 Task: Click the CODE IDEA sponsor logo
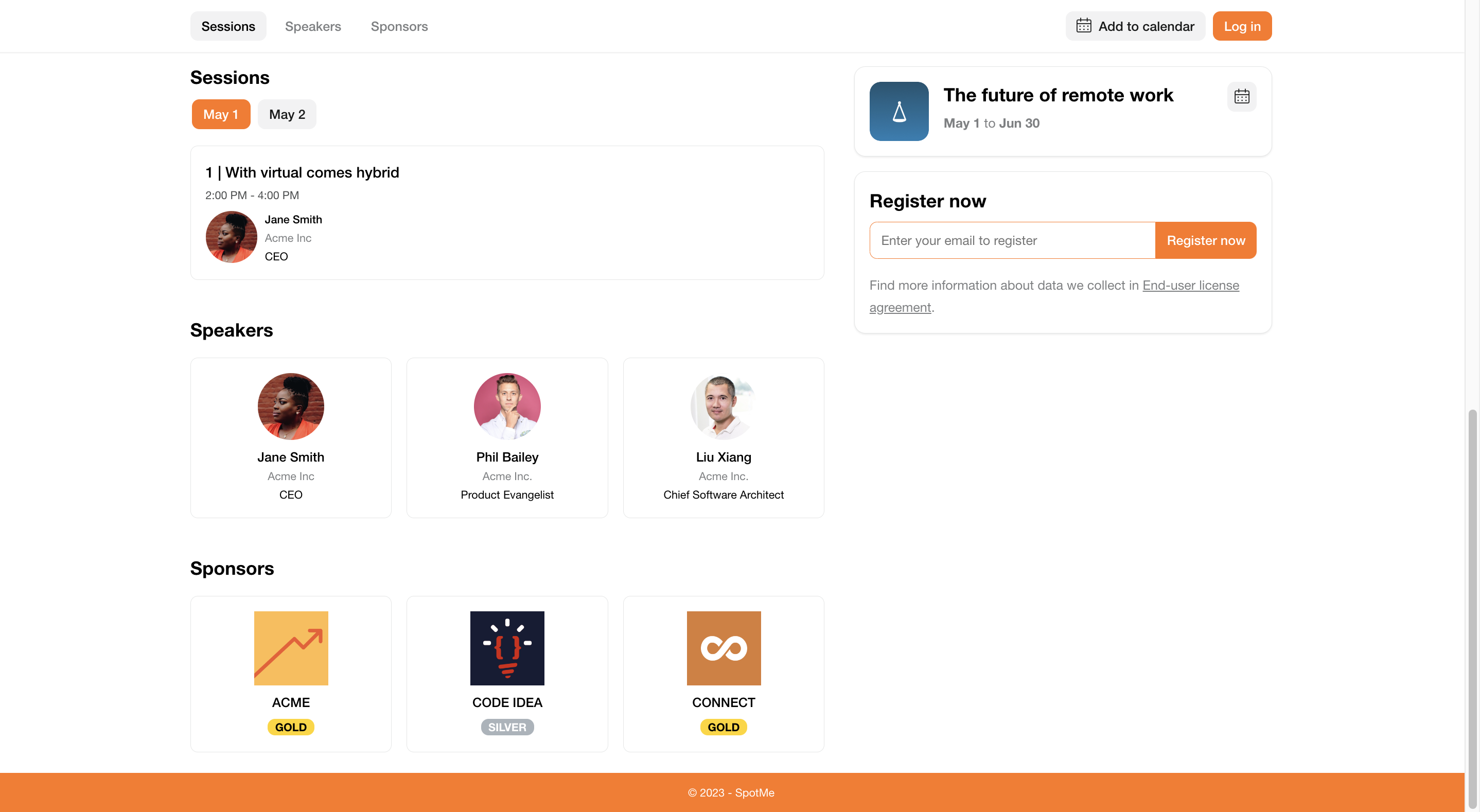pyautogui.click(x=507, y=648)
